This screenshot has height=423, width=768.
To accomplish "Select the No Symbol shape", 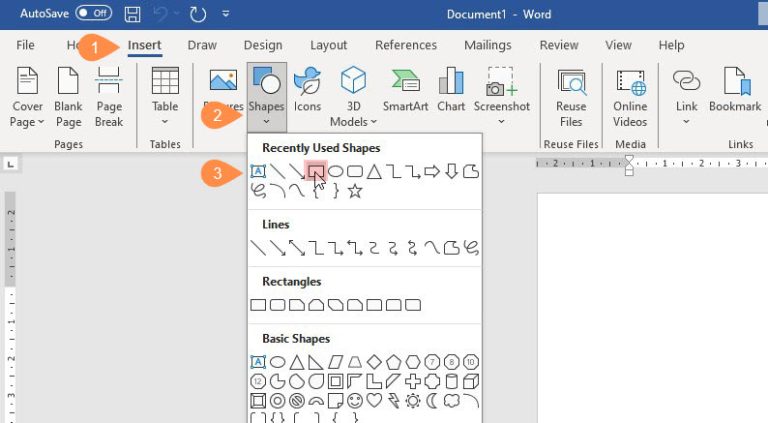I will tap(297, 401).
